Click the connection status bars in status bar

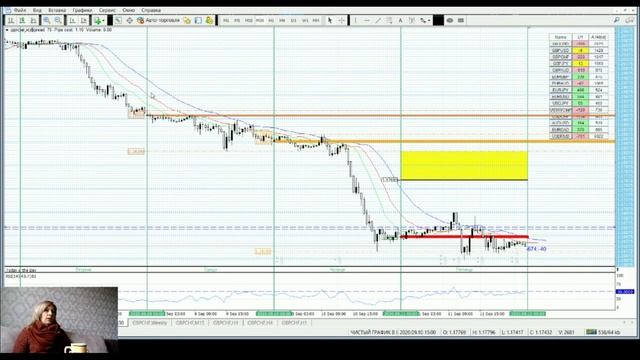click(x=591, y=332)
